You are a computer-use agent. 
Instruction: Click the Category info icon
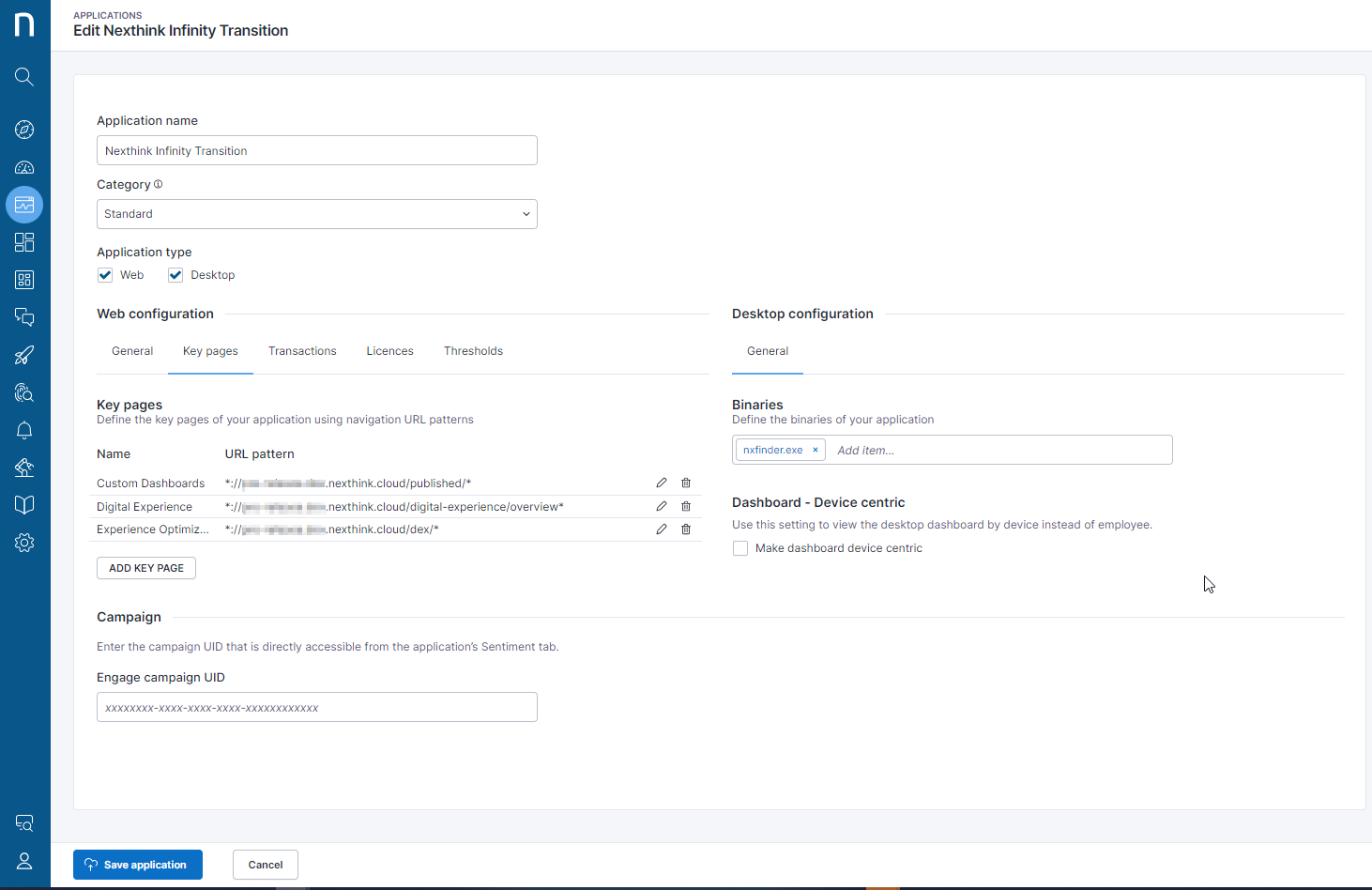(158, 184)
